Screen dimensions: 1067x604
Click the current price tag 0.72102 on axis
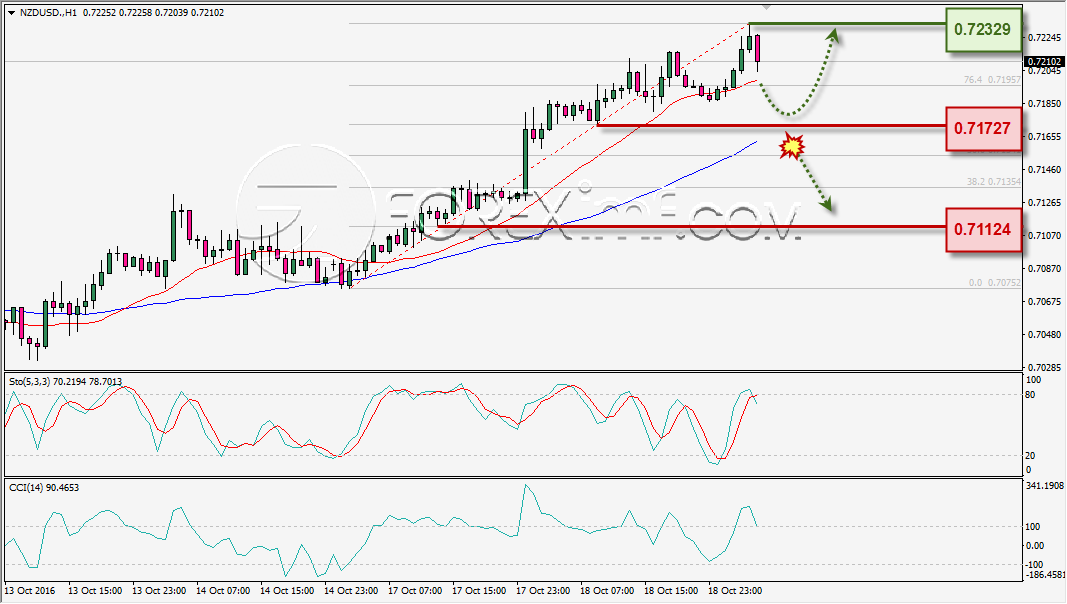coord(1045,62)
